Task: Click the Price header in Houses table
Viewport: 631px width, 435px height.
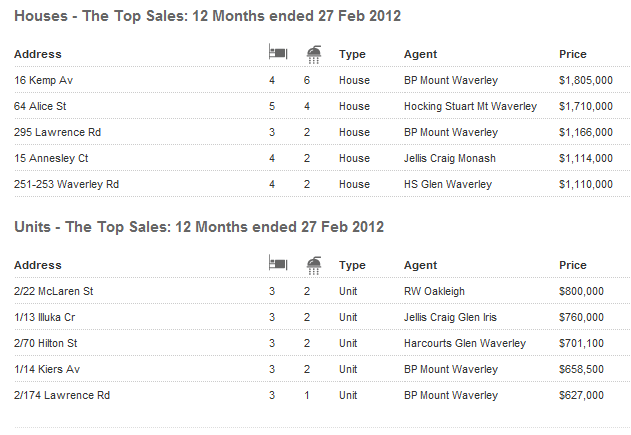Action: tap(573, 54)
